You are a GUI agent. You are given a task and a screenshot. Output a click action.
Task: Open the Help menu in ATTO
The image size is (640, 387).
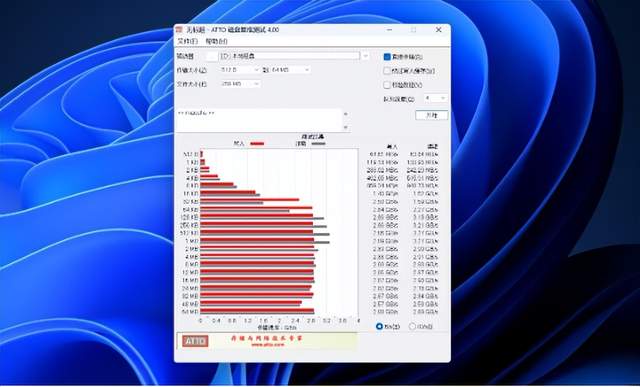[x=216, y=41]
